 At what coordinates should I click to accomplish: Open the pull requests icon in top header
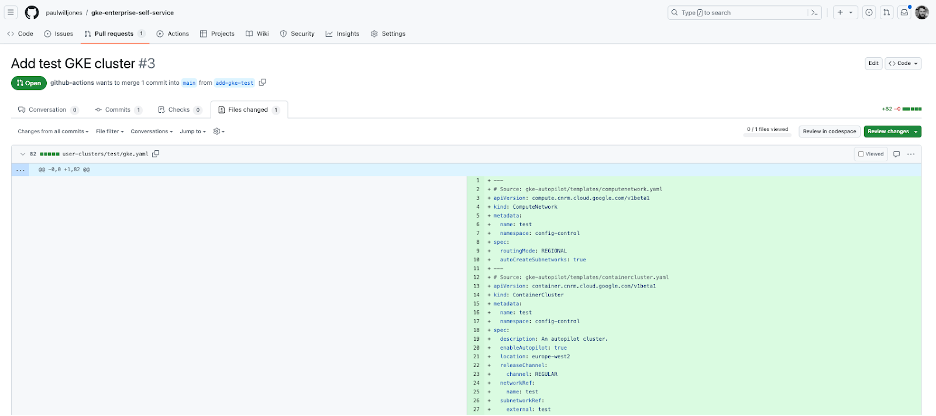click(x=886, y=12)
